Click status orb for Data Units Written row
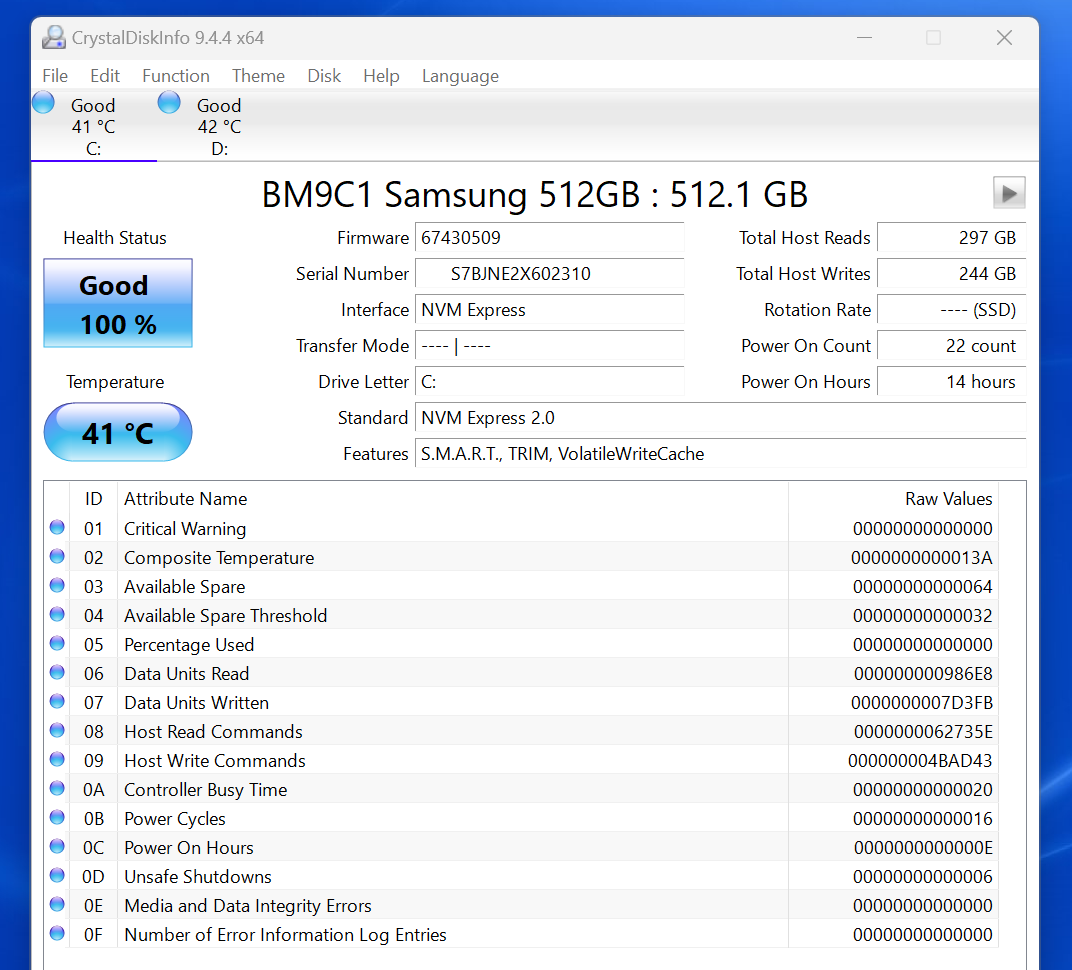The image size is (1072, 970). [x=57, y=701]
